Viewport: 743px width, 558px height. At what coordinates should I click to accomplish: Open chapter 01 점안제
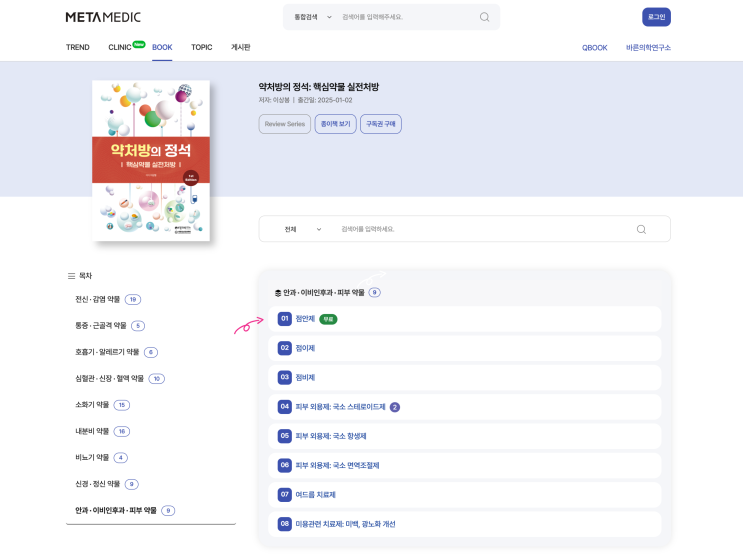point(464,319)
